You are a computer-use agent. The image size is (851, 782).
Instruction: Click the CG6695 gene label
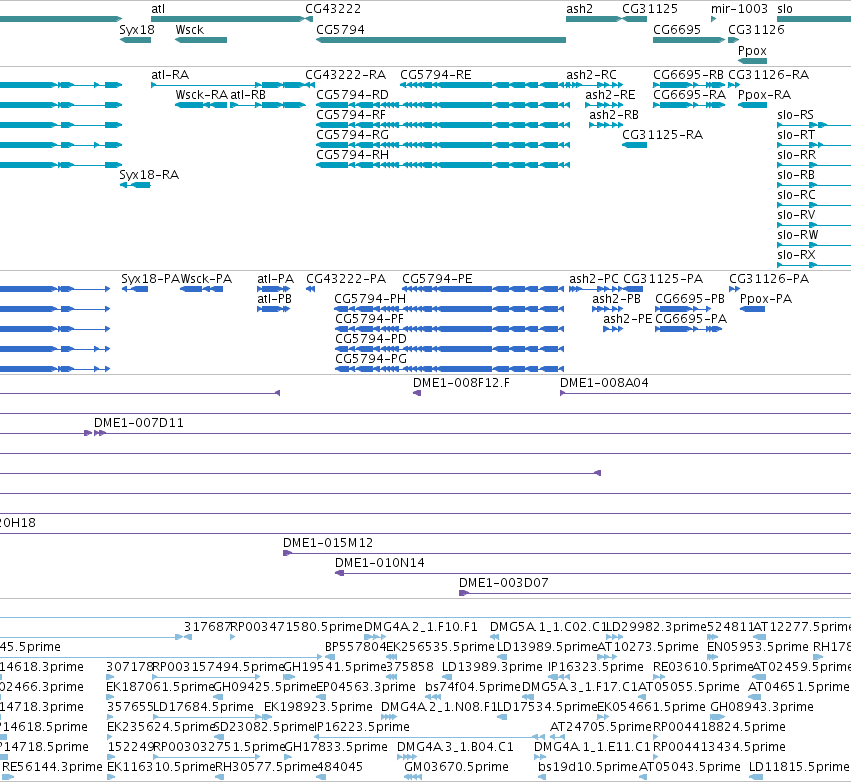[x=677, y=29]
